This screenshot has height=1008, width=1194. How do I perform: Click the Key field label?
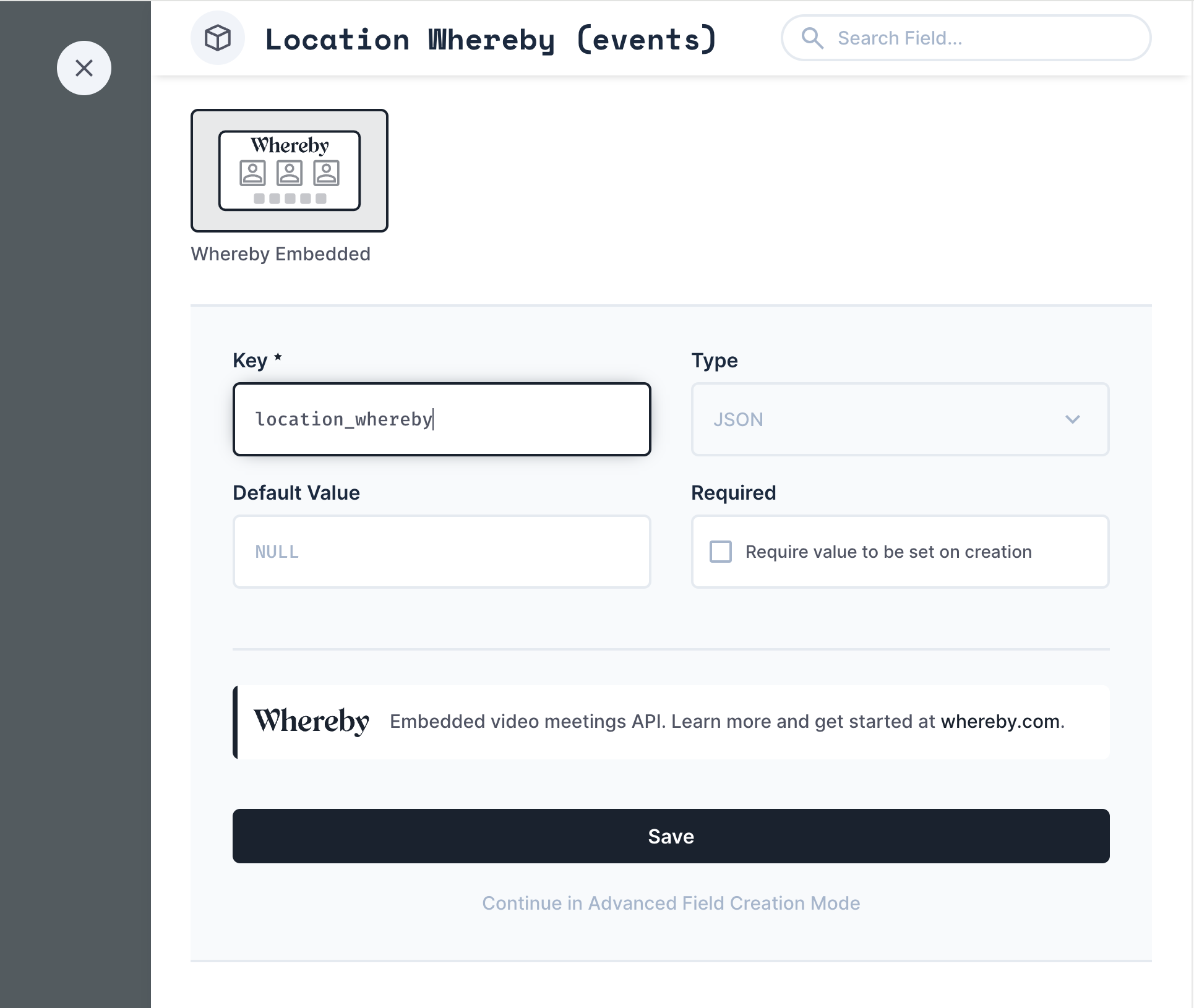(x=250, y=361)
